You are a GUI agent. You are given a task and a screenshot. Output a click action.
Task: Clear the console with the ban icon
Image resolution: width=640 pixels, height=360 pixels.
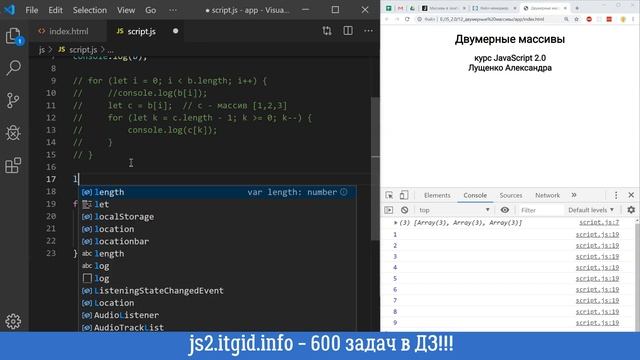click(x=404, y=210)
